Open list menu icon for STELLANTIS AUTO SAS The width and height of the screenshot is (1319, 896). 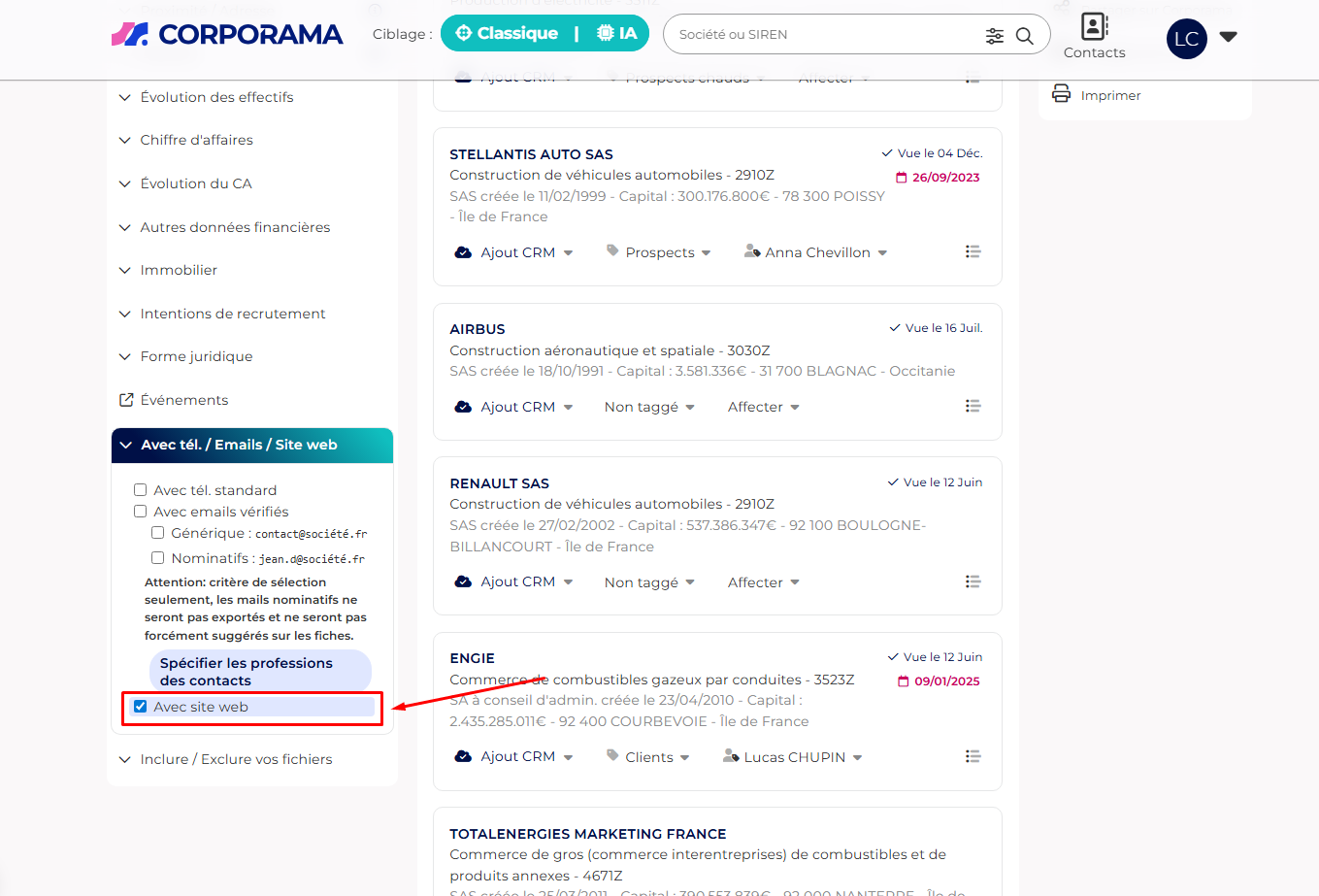click(x=973, y=251)
